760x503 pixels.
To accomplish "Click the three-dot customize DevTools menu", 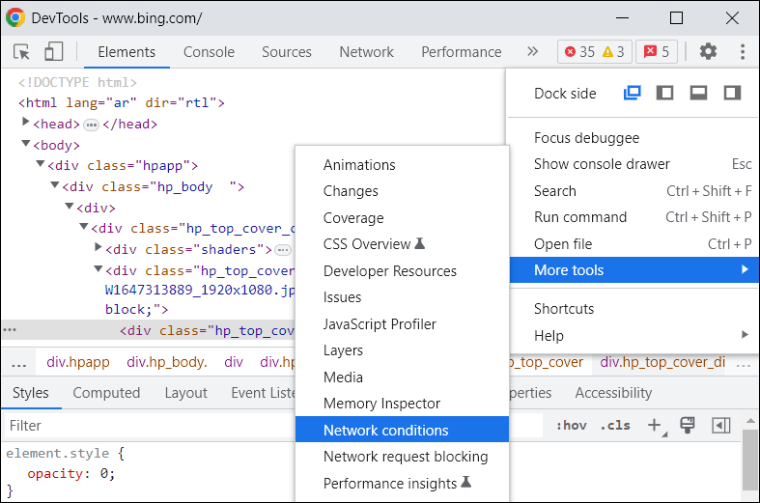I will pyautogui.click(x=742, y=51).
